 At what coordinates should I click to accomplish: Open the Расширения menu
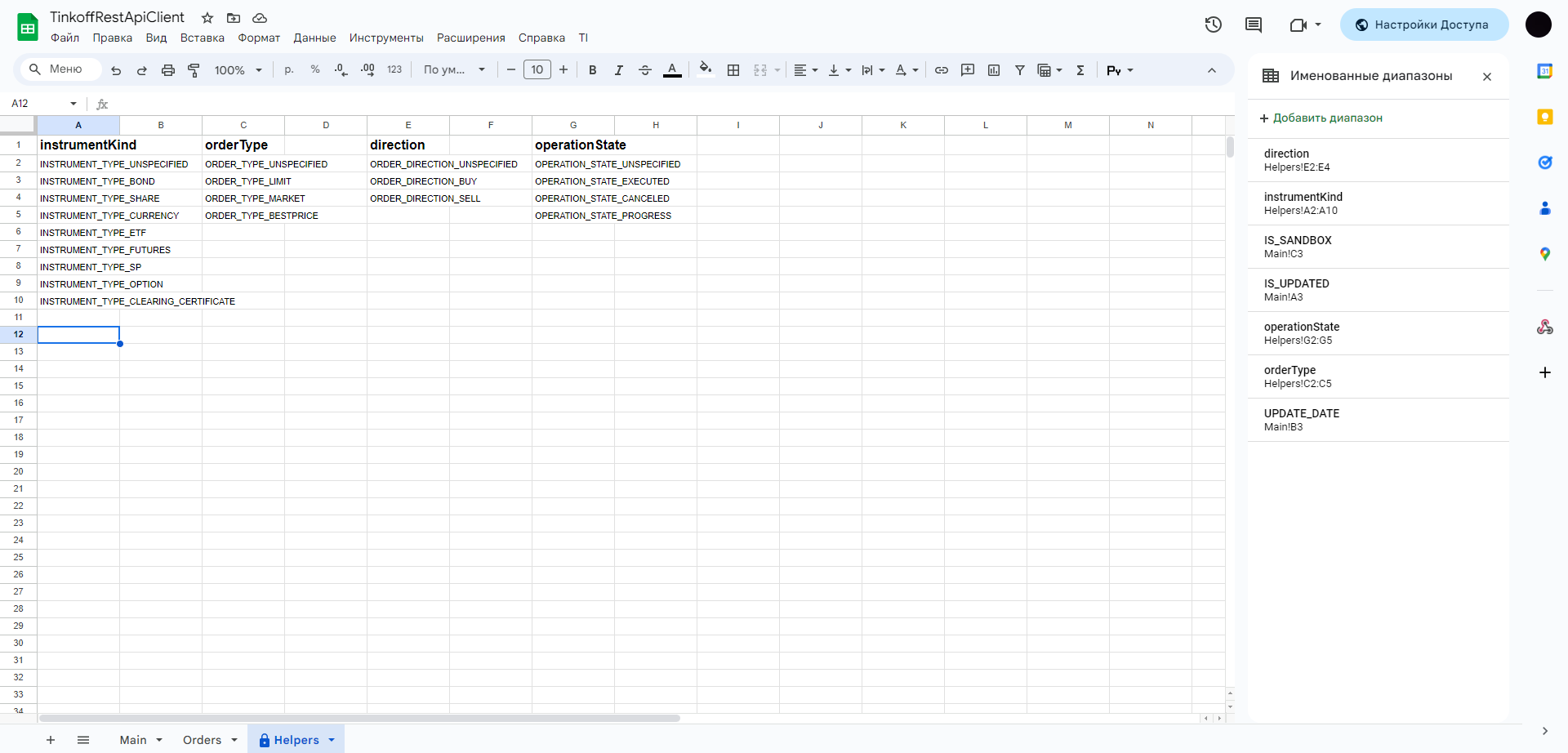pyautogui.click(x=471, y=38)
